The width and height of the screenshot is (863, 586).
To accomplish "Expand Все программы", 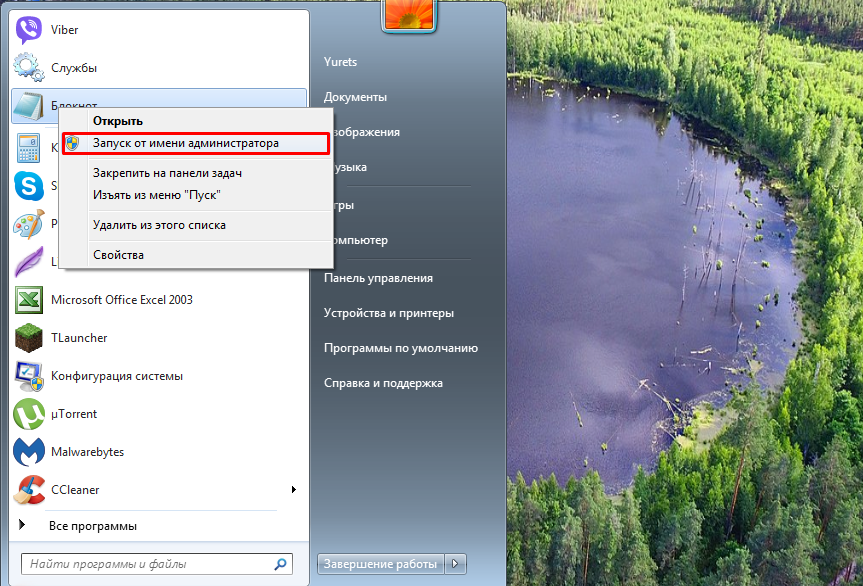I will [x=92, y=526].
